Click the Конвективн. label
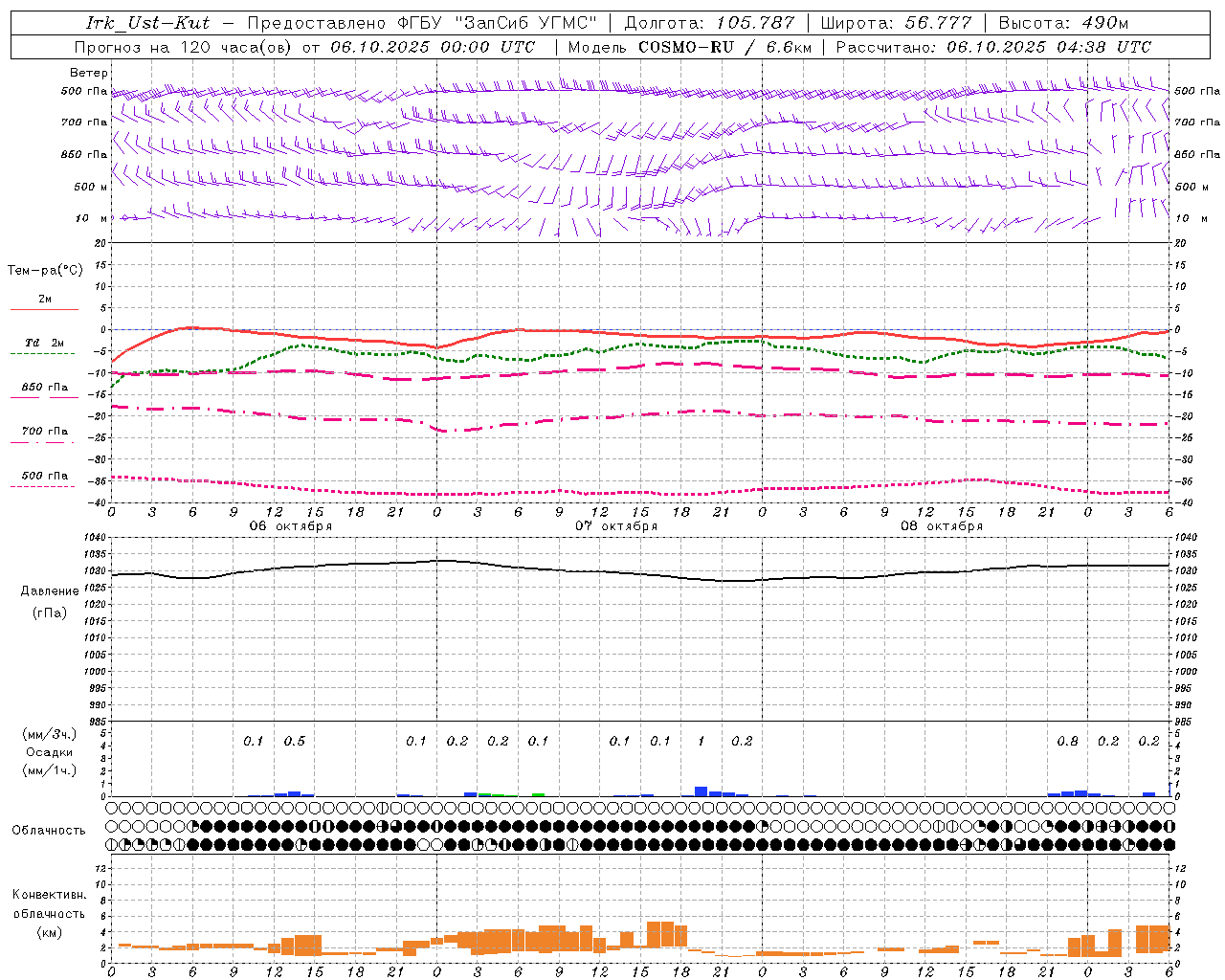 pyautogui.click(x=49, y=895)
